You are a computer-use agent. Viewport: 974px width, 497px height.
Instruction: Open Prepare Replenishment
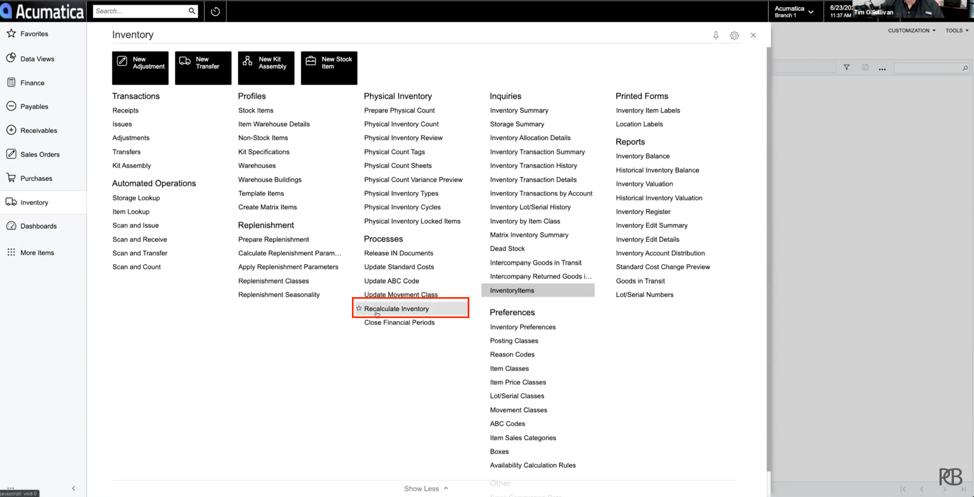273,239
